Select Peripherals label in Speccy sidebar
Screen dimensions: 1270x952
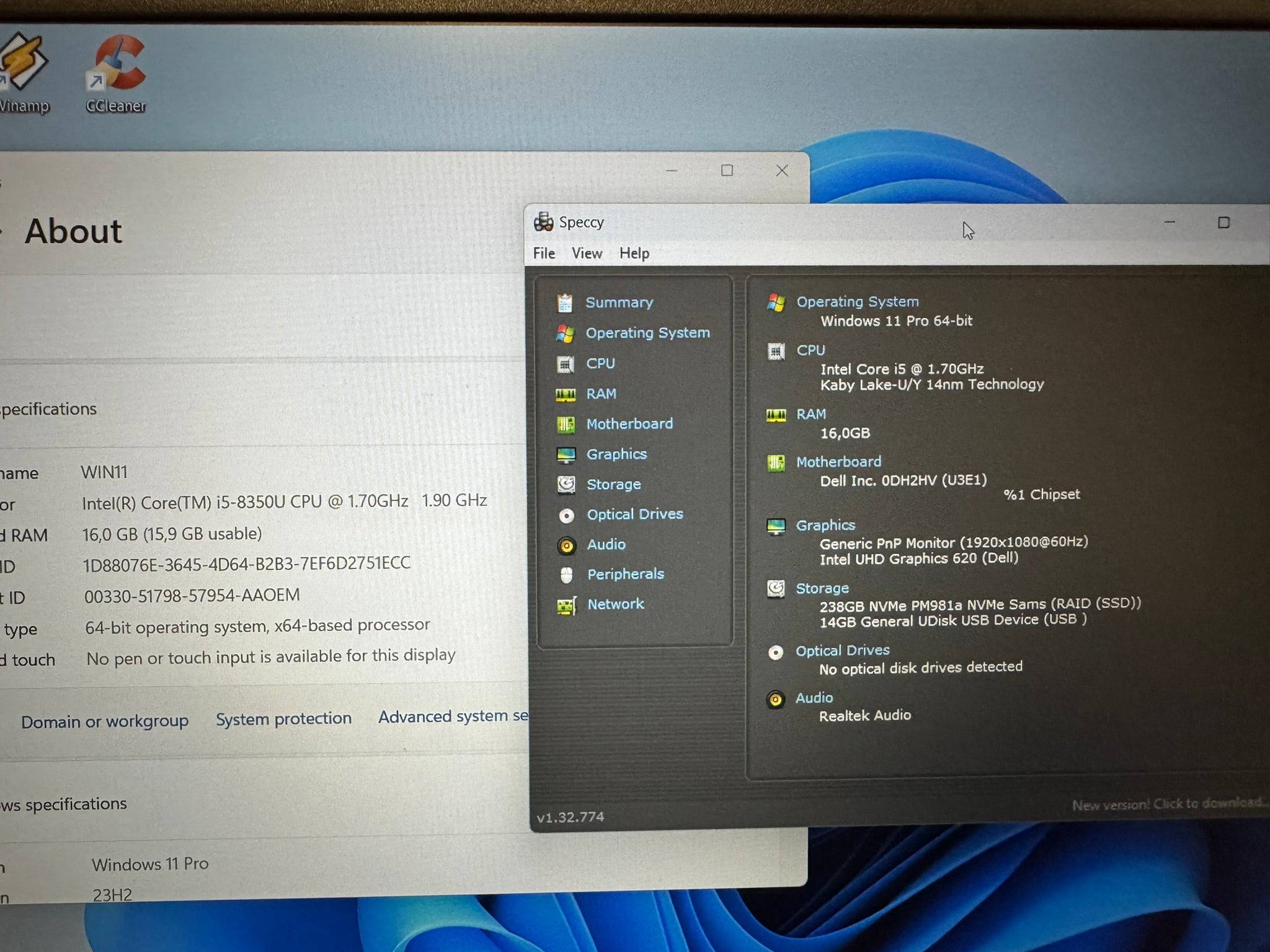[626, 575]
